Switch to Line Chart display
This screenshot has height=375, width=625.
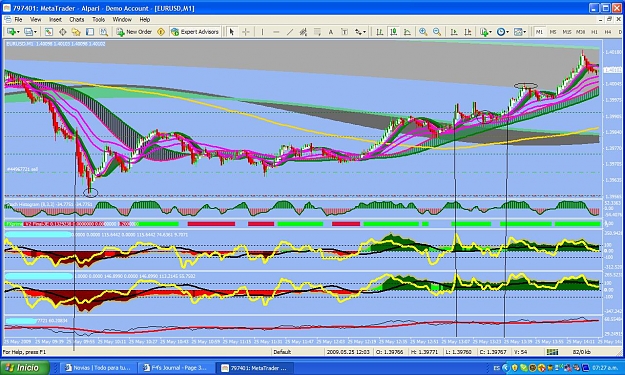coord(407,32)
